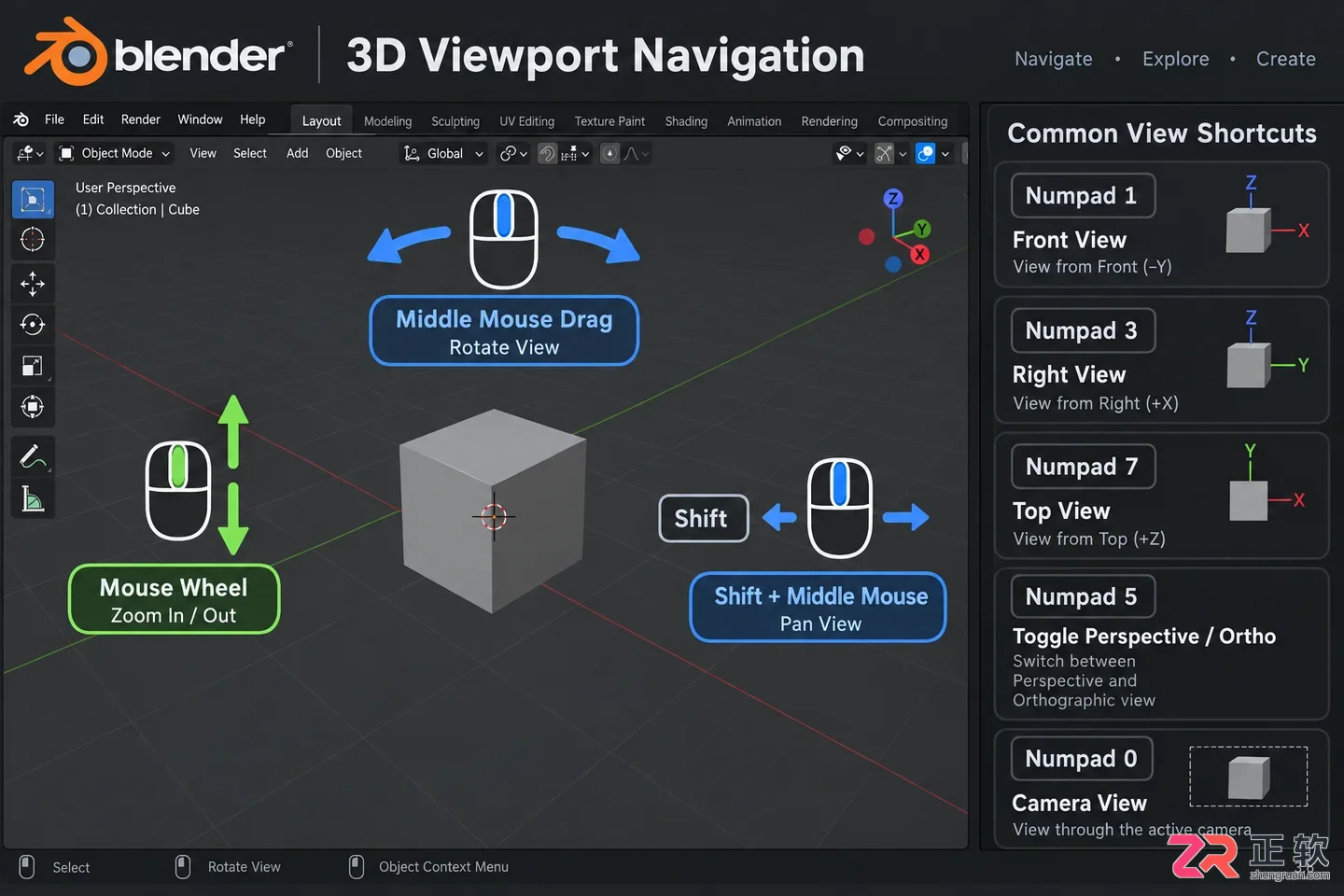
Task: Open the Help menu
Action: pos(252,119)
